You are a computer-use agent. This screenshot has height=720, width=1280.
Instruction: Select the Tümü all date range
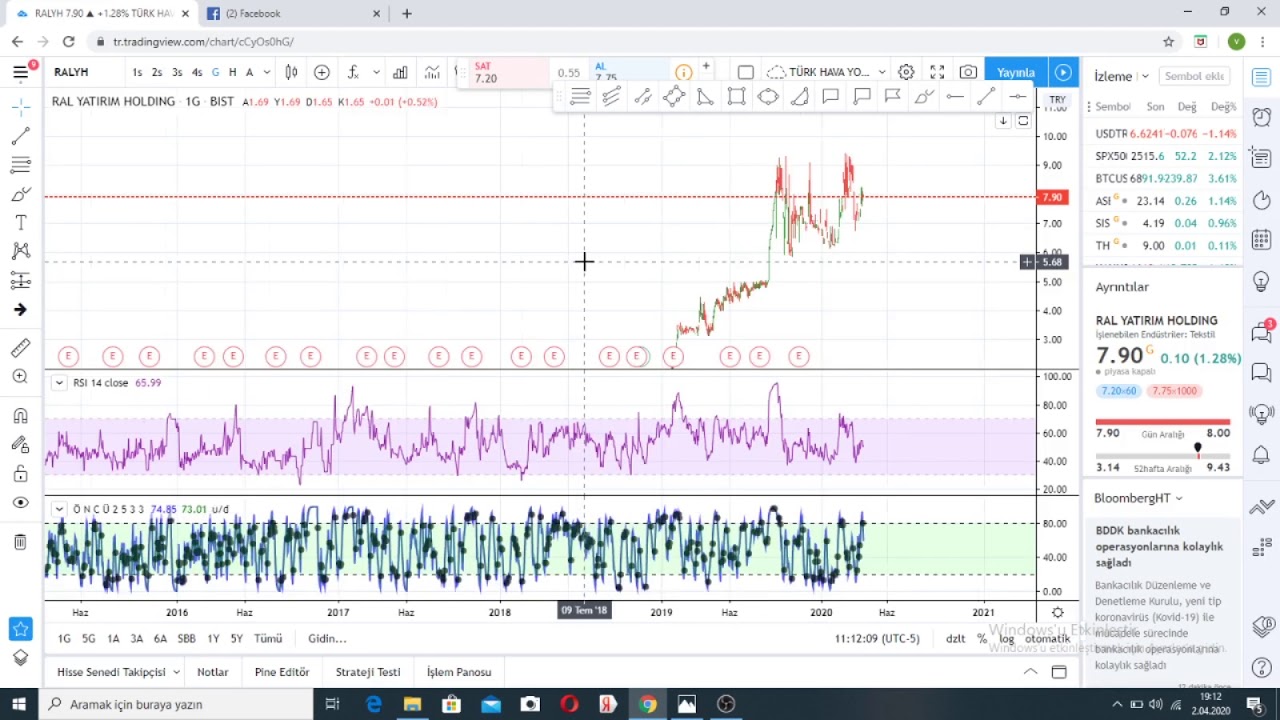[x=268, y=638]
